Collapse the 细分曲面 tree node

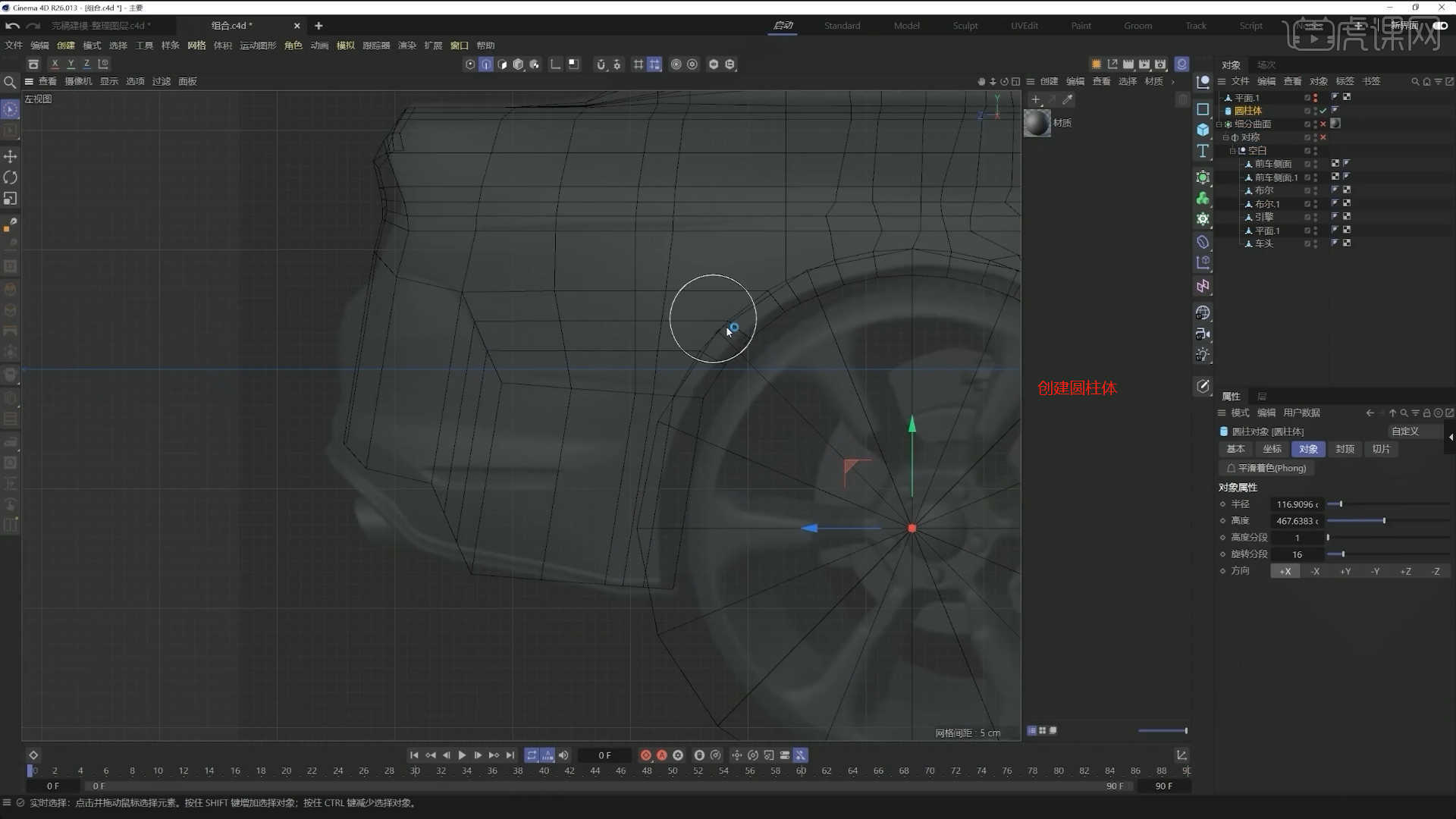1219,124
